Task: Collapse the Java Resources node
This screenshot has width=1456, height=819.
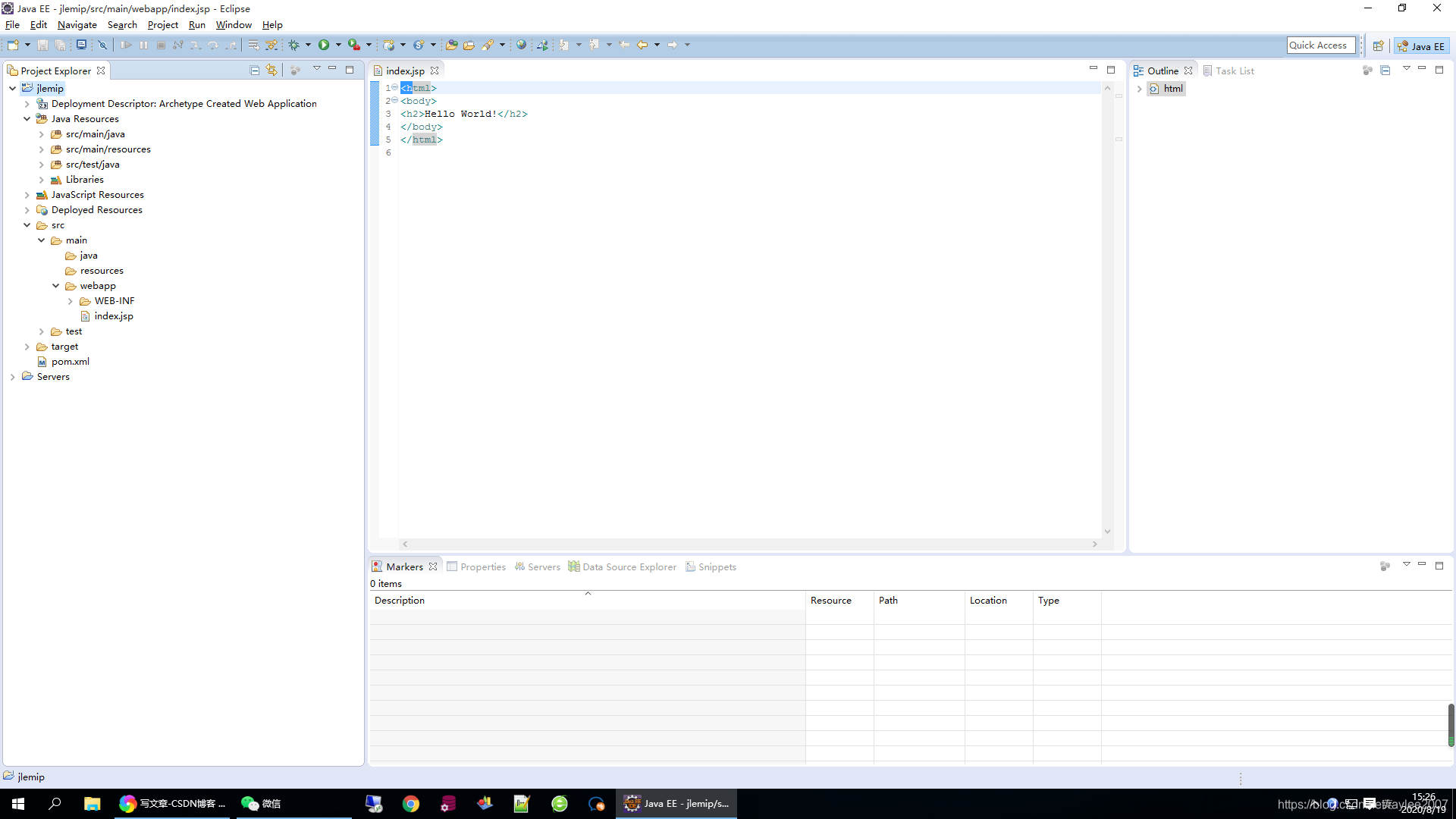Action: click(x=27, y=119)
